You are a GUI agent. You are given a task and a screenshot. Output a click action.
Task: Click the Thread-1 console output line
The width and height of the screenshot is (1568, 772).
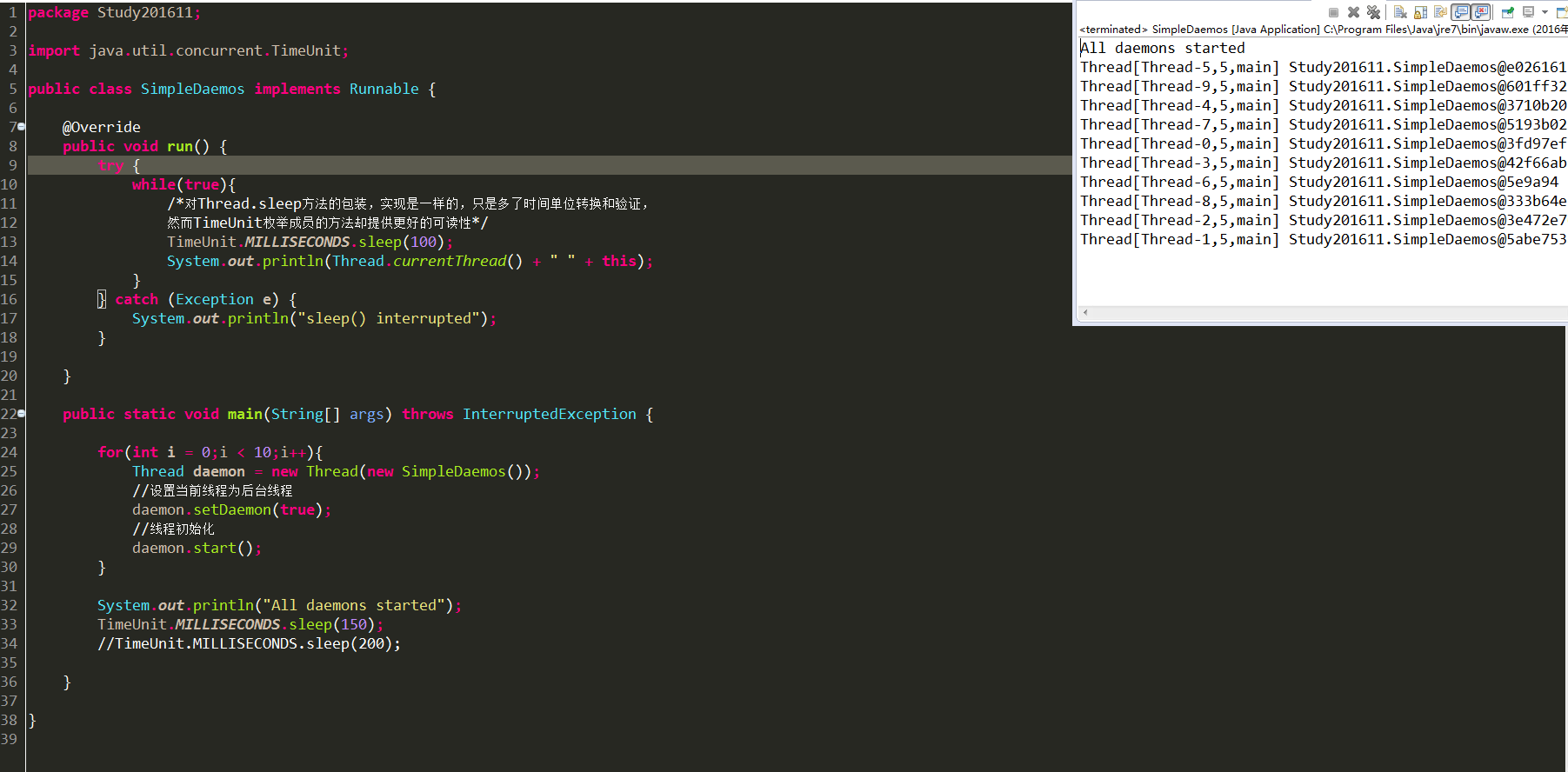[x=1323, y=239]
